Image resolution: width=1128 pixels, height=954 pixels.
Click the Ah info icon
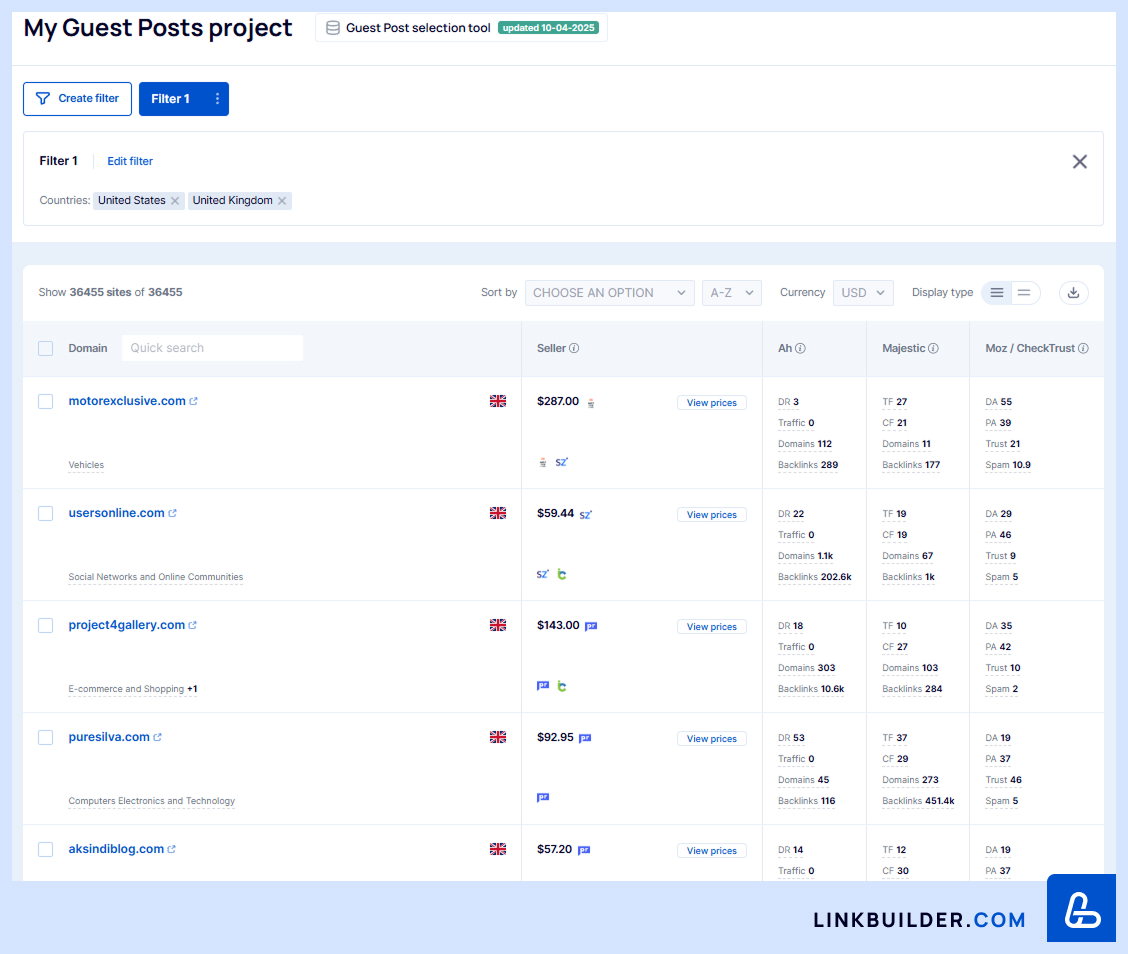[x=800, y=348]
